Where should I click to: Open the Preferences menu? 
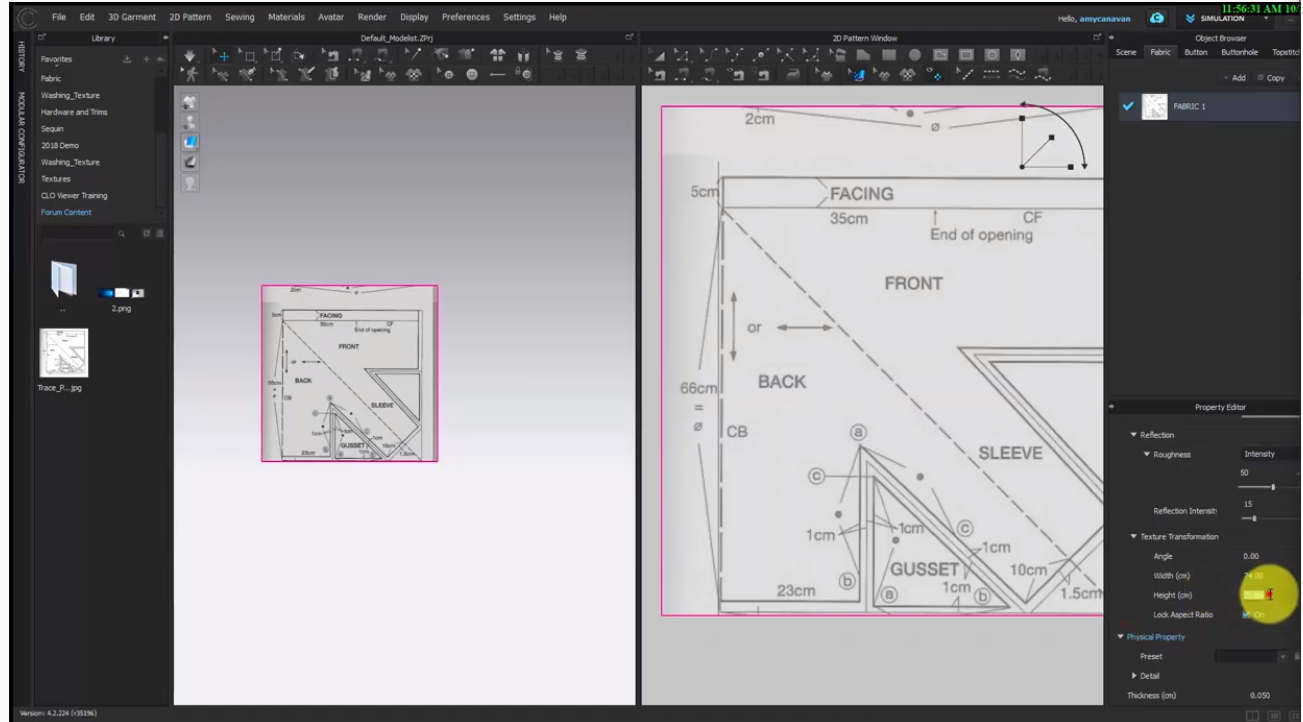(466, 17)
